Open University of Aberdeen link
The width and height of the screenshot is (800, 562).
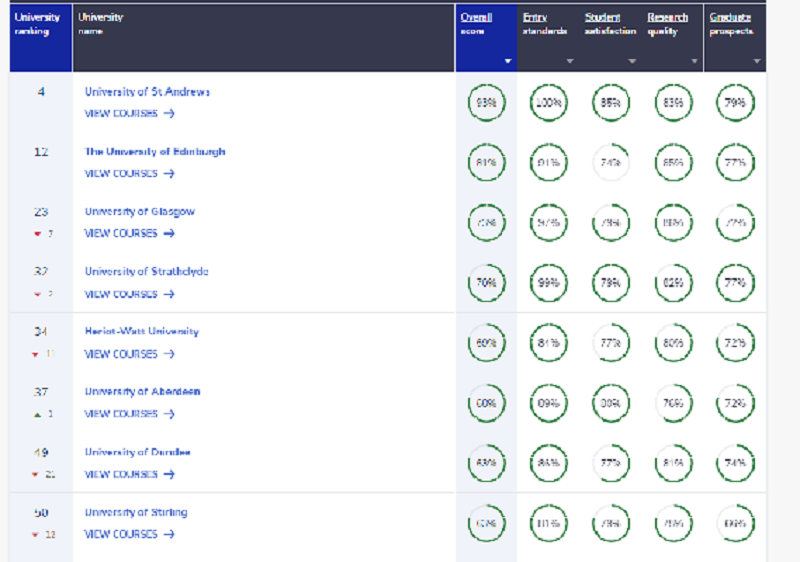coord(142,391)
